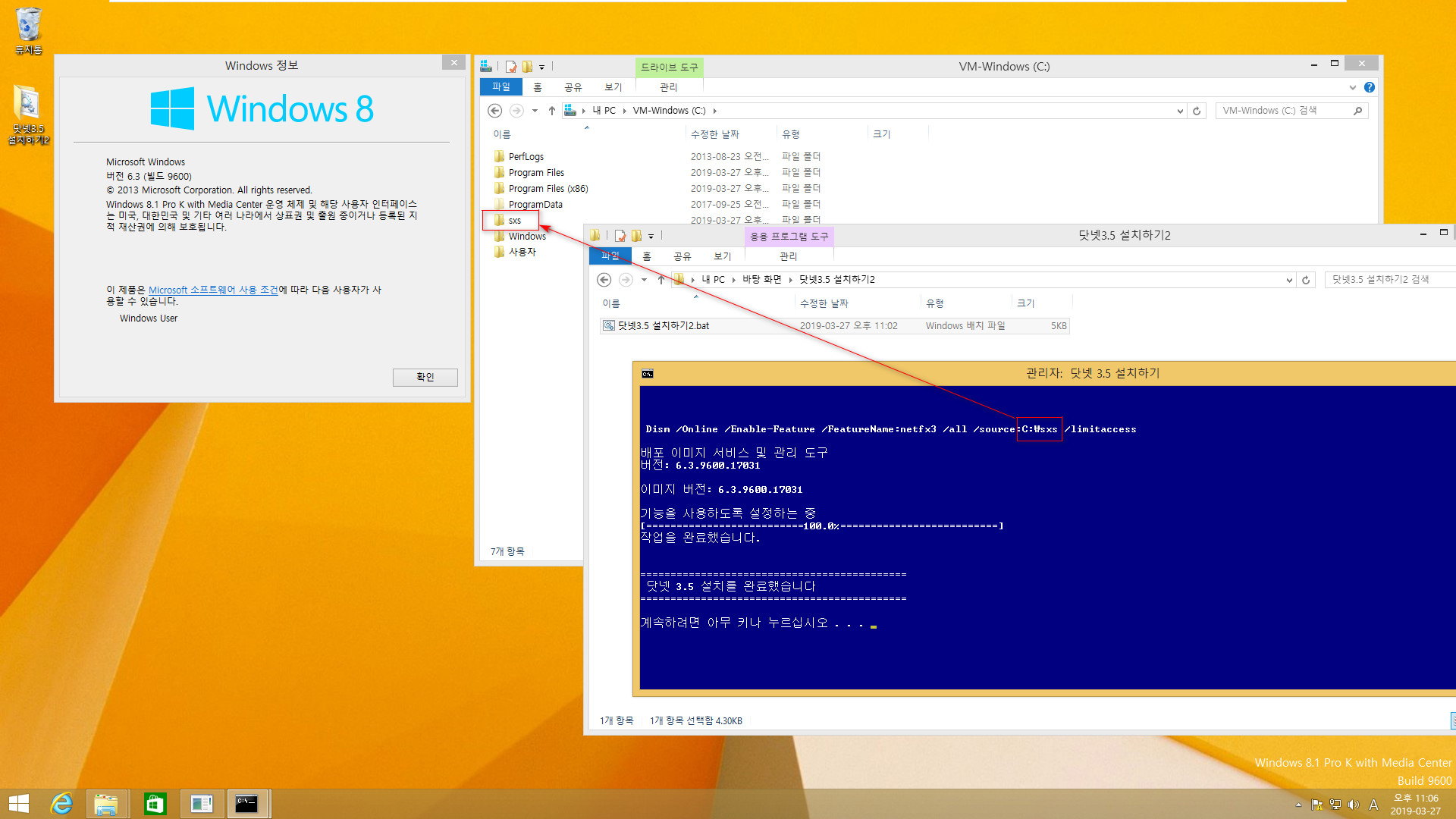This screenshot has width=1456, height=819.
Task: Open 파일 tab in VM-Windows (C:) window
Action: [x=501, y=87]
